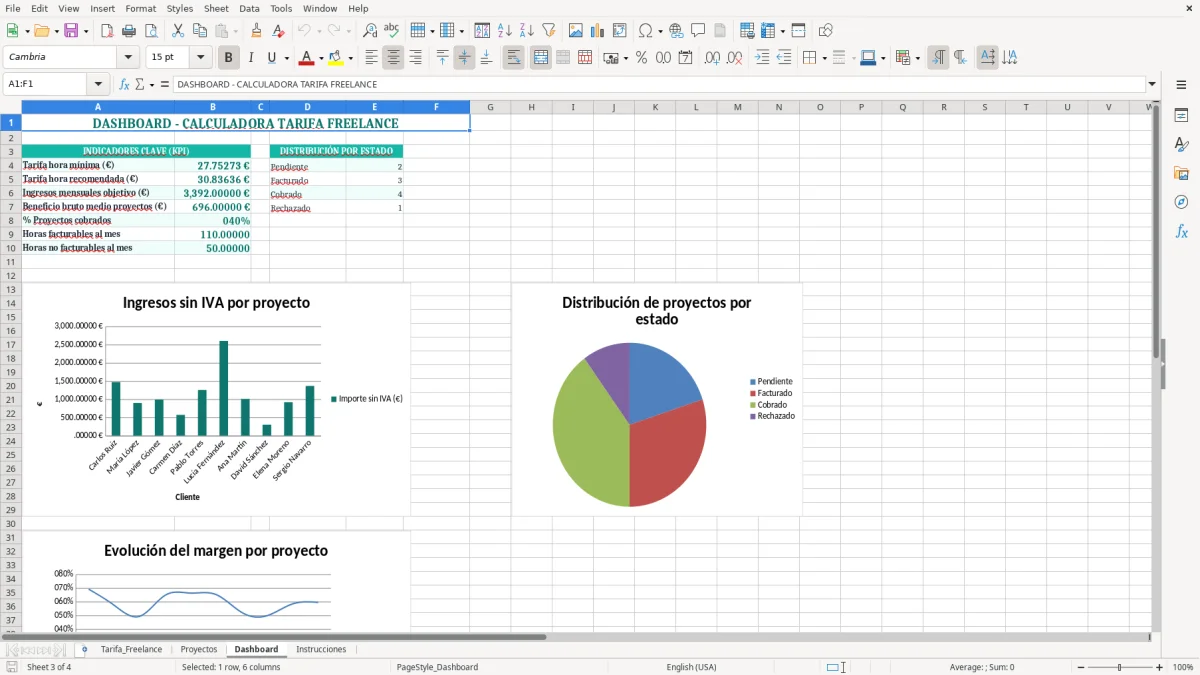1200x675 pixels.
Task: Open the Data menu
Action: tap(249, 8)
